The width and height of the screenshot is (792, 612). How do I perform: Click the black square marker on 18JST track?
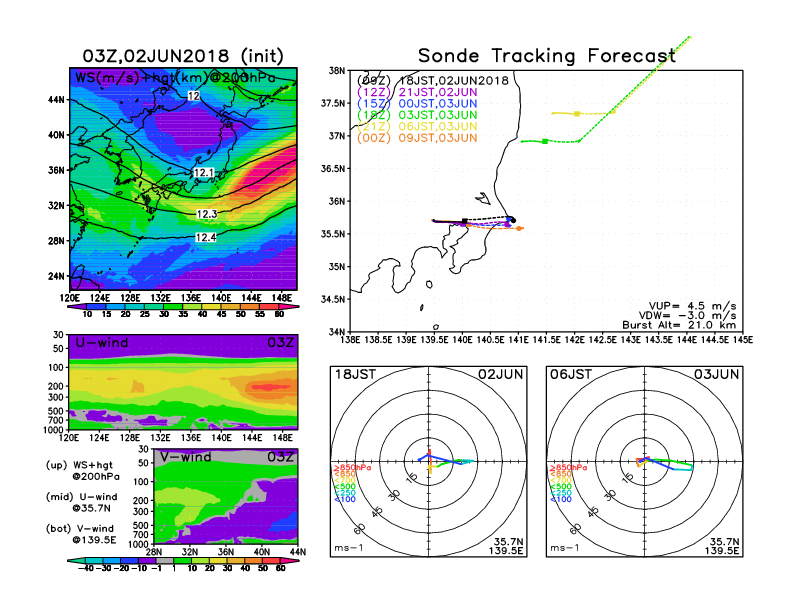pos(464,221)
